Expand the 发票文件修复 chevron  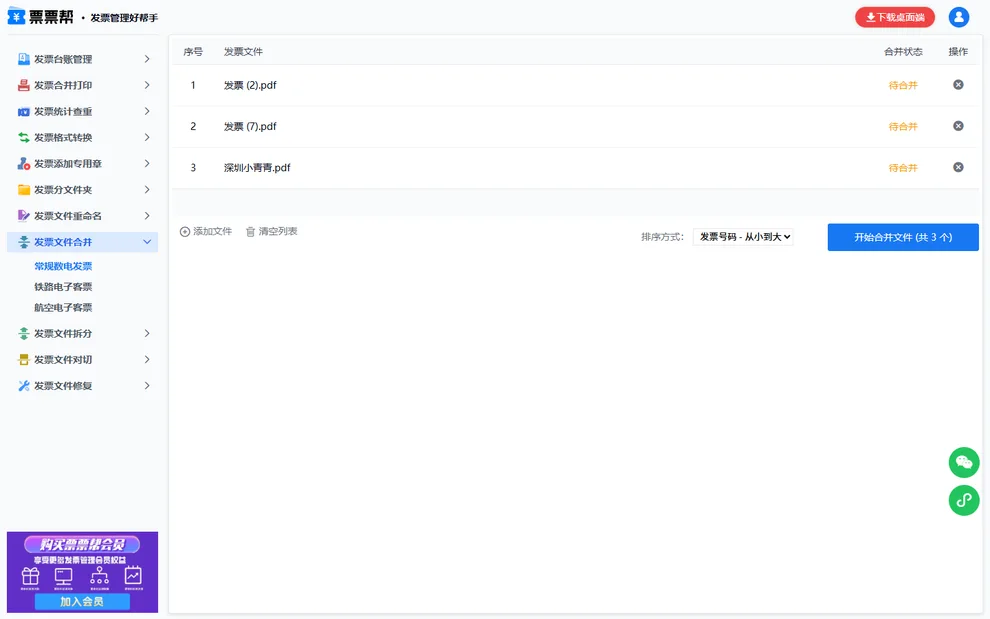tap(147, 386)
